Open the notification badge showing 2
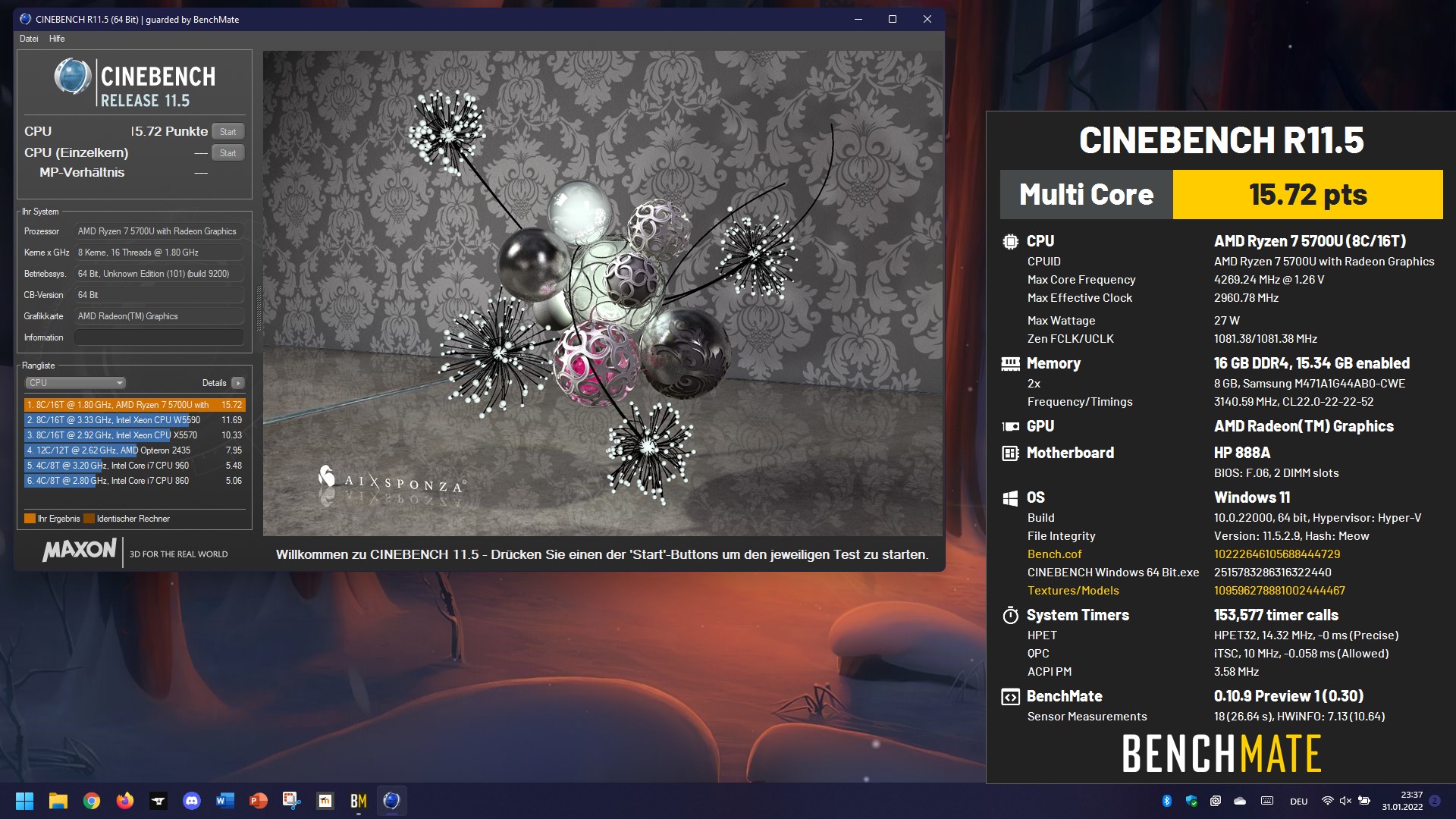This screenshot has height=819, width=1456. pyautogui.click(x=1435, y=801)
